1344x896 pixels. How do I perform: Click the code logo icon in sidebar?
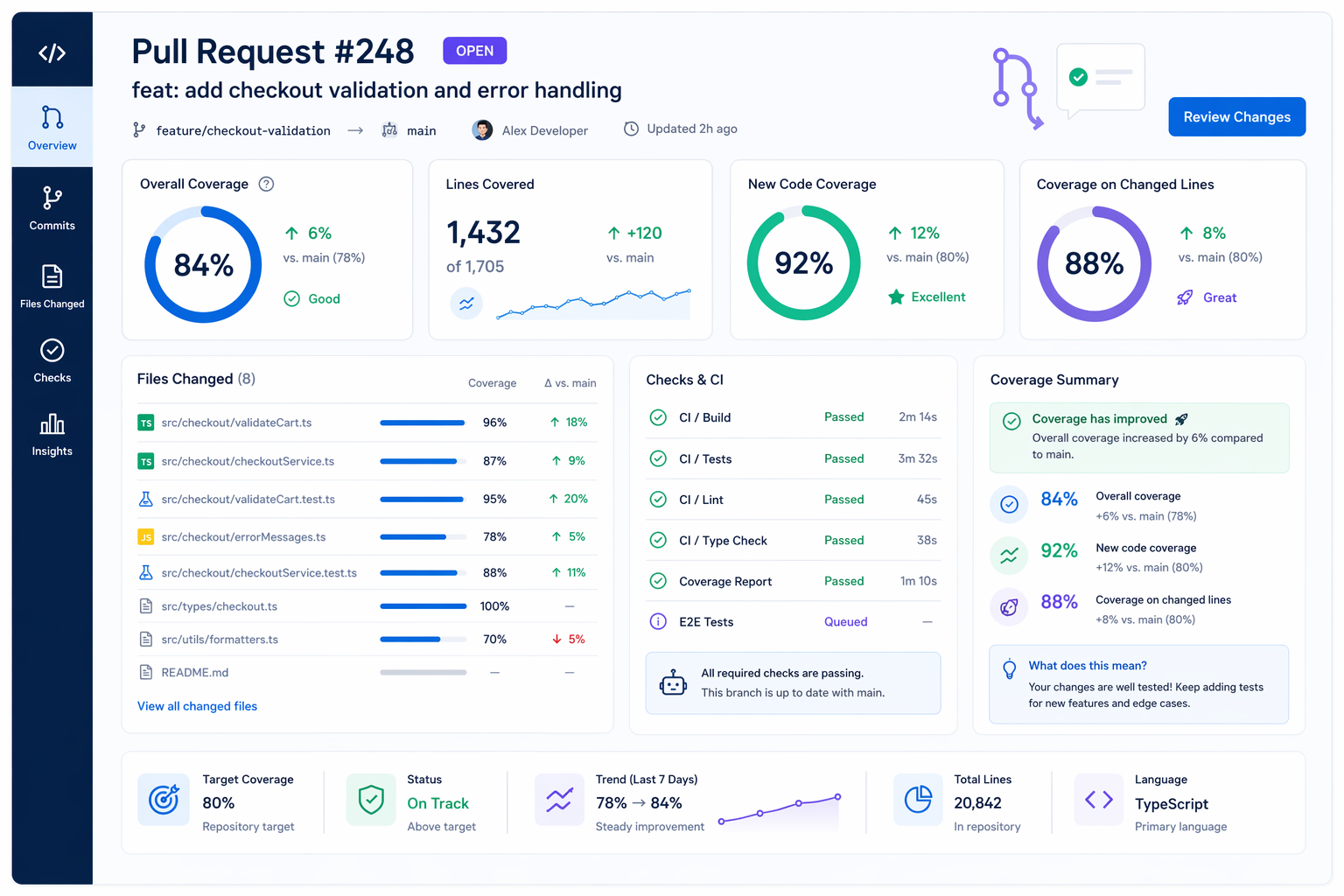click(x=52, y=53)
